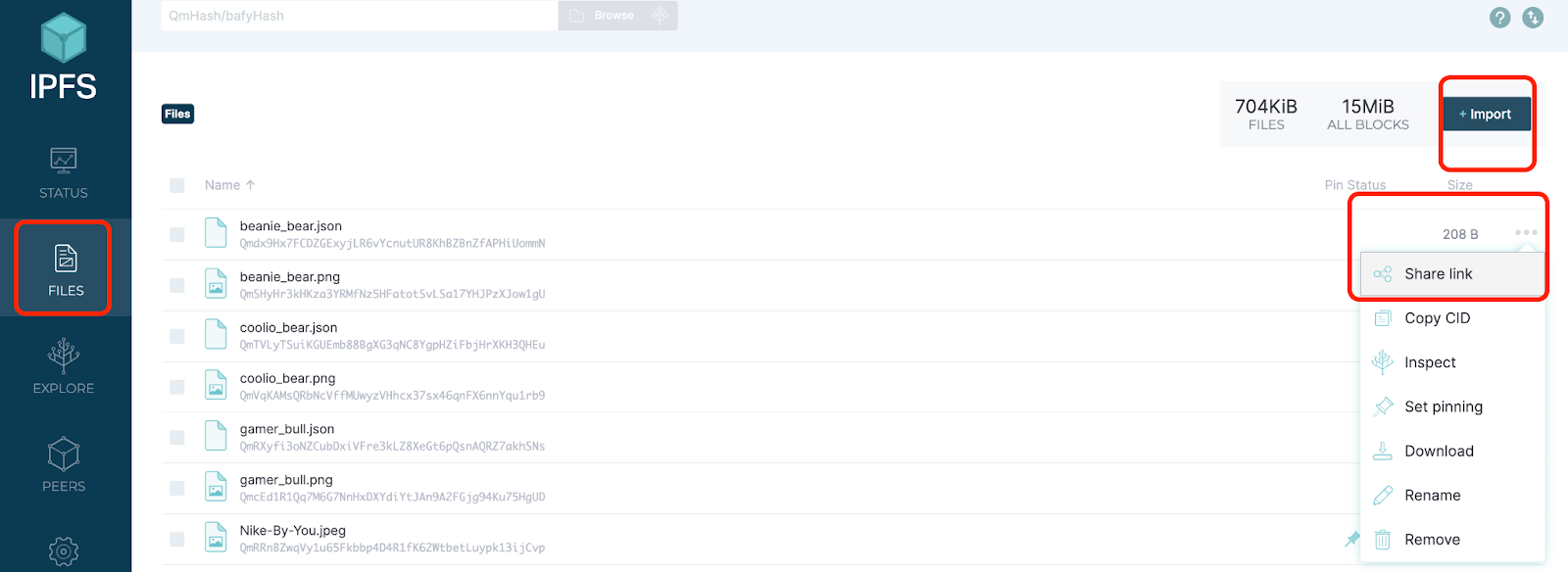
Task: Check the gamer_bull.png checkbox
Action: [177, 488]
